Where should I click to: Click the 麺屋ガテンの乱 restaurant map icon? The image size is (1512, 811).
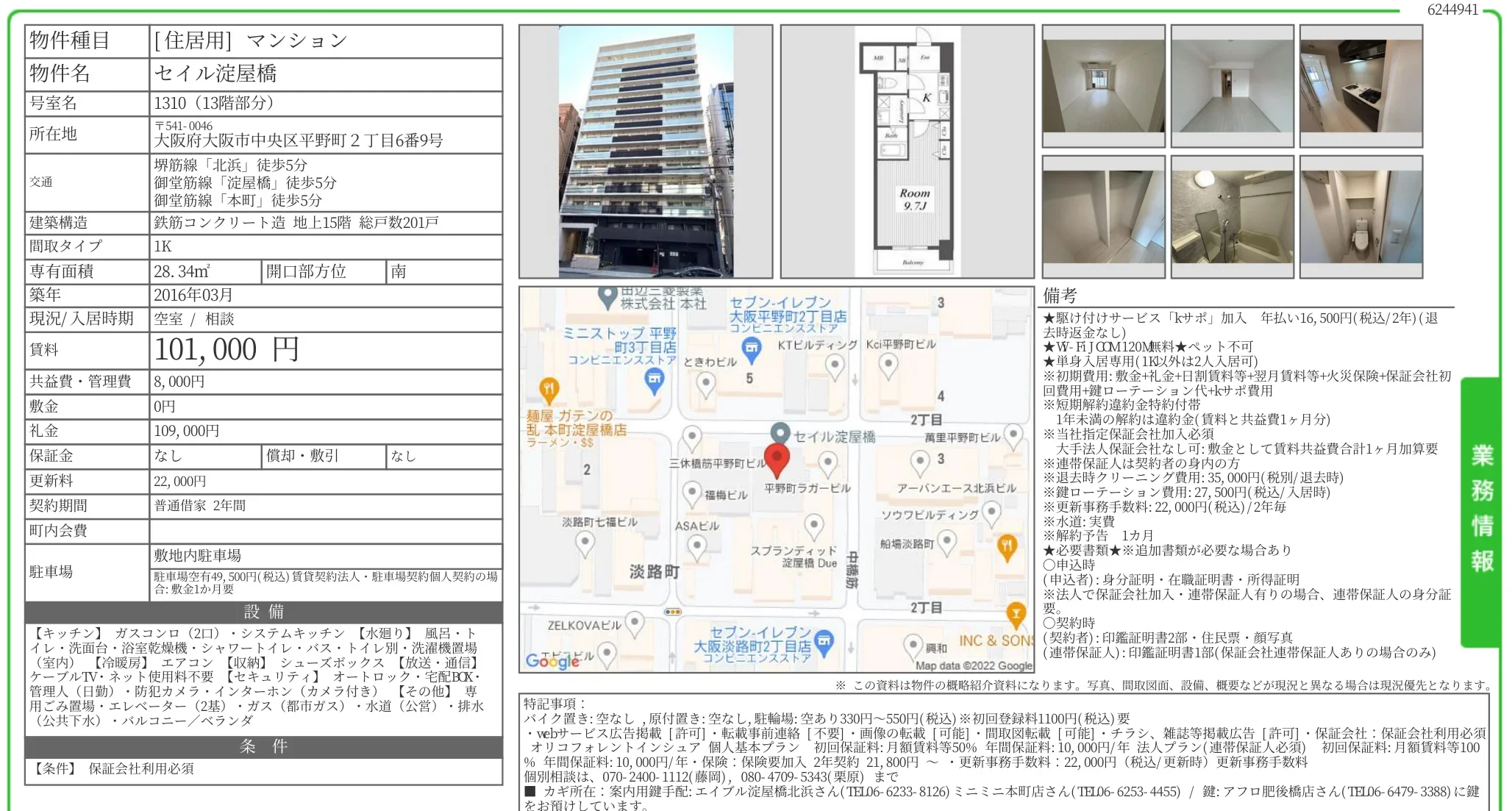549,388
